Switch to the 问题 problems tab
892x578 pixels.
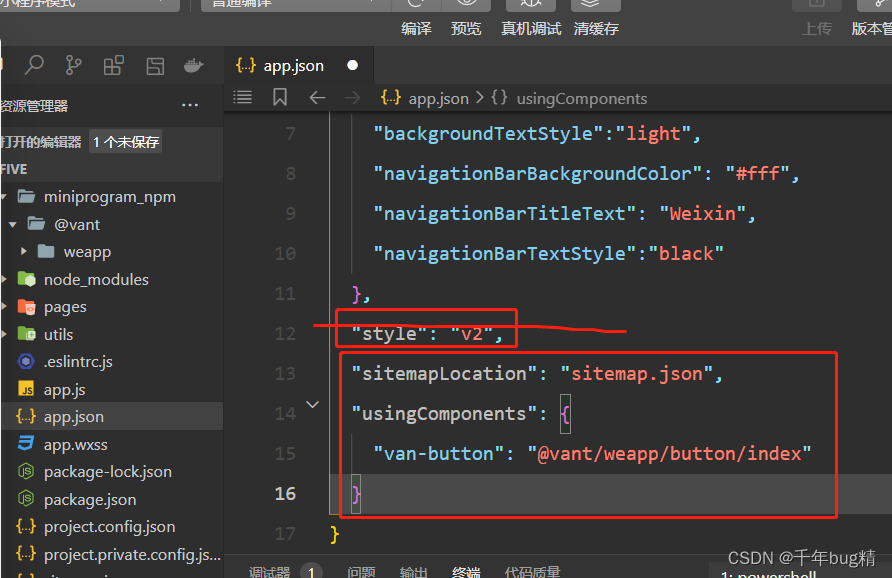click(x=361, y=572)
